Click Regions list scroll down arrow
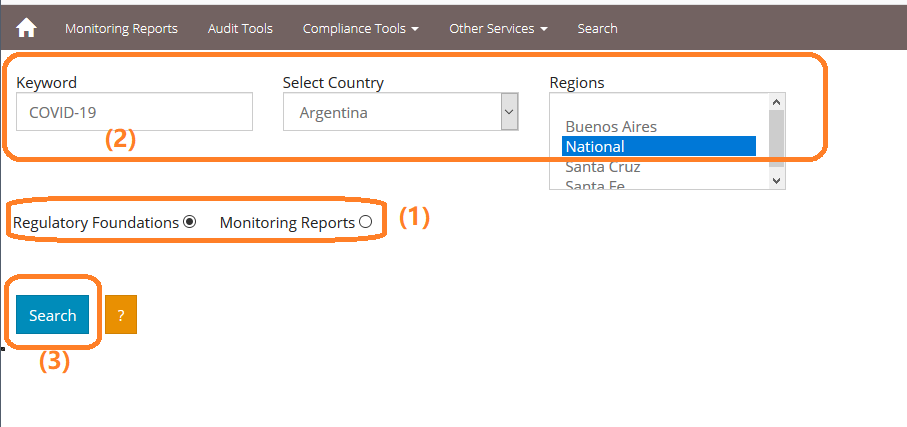 coord(776,181)
